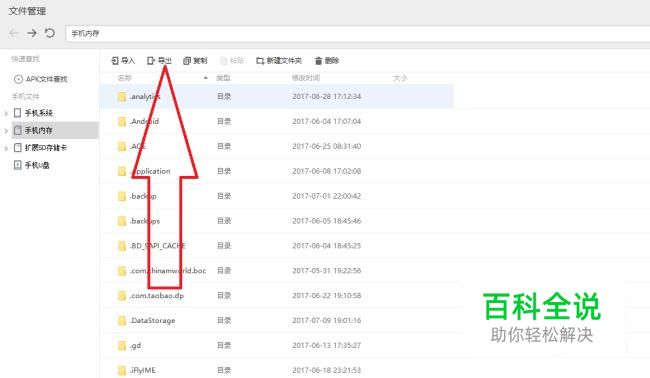Click the date 2017-06-18 23:21:53

[327, 370]
